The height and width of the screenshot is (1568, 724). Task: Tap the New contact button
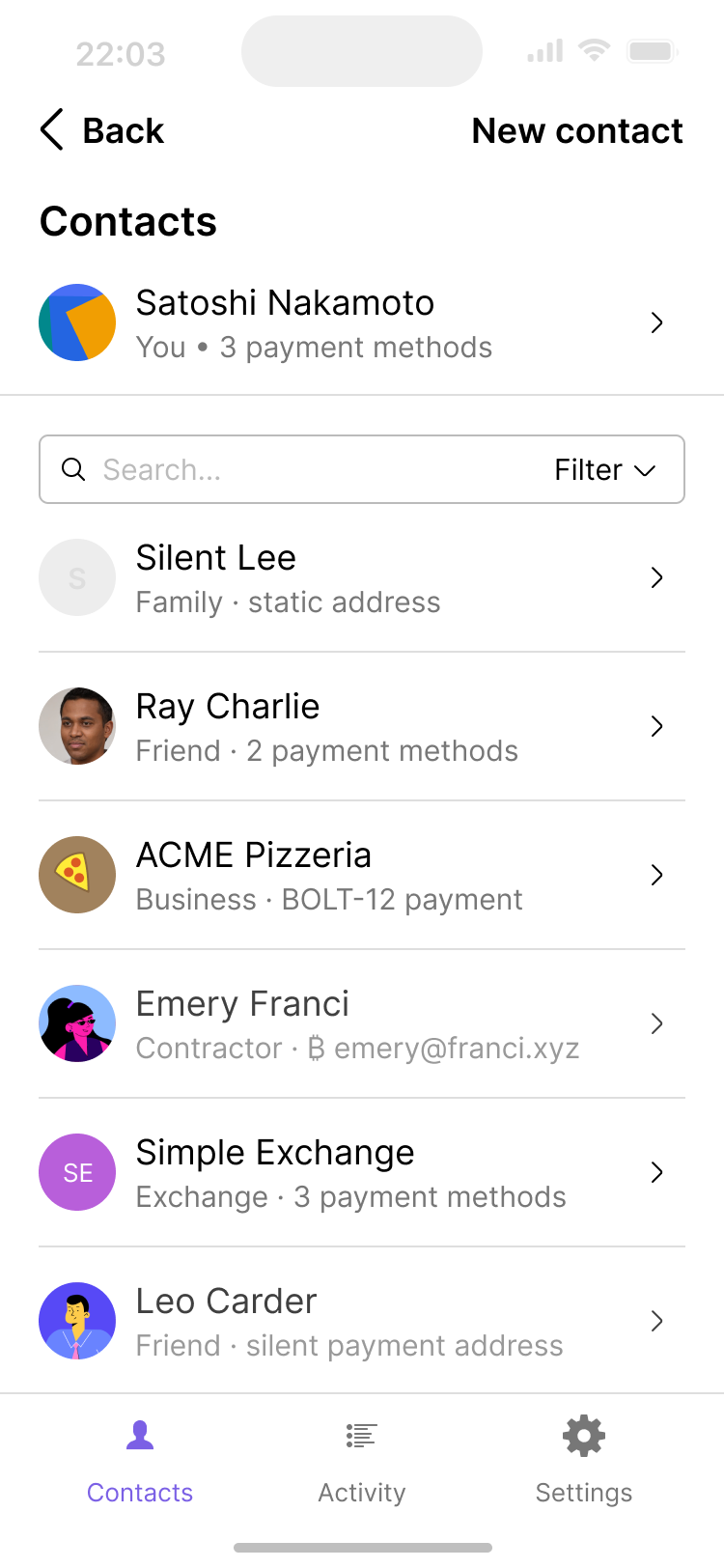click(577, 130)
